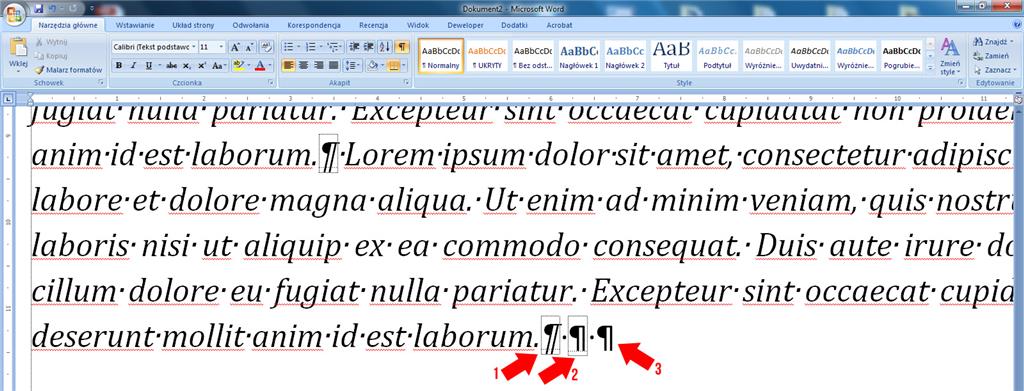Expand Style pane dialog launcher
This screenshot has height=391, width=1024.
tap(961, 84)
